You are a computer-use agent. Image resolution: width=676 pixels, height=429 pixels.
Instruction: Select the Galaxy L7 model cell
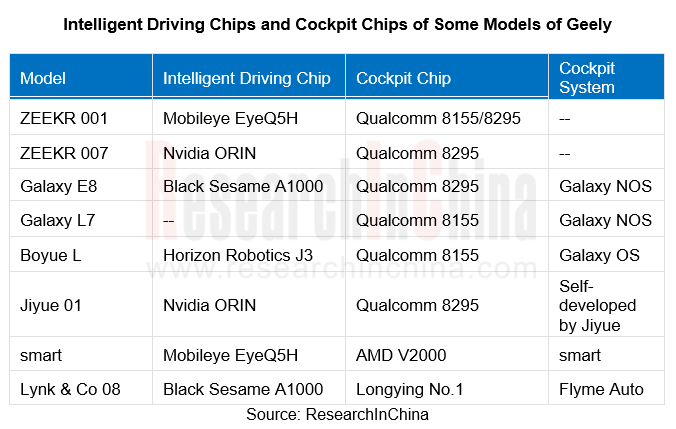point(81,220)
